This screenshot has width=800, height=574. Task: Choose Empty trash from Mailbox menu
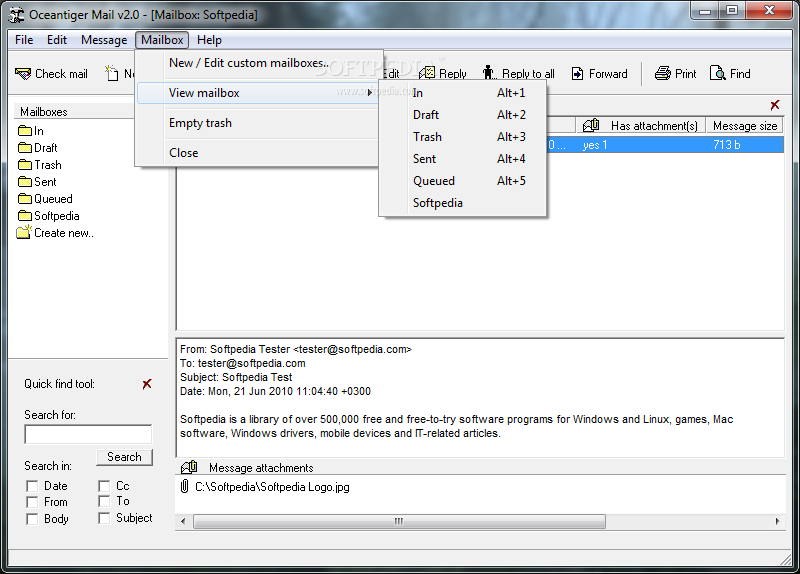point(258,123)
